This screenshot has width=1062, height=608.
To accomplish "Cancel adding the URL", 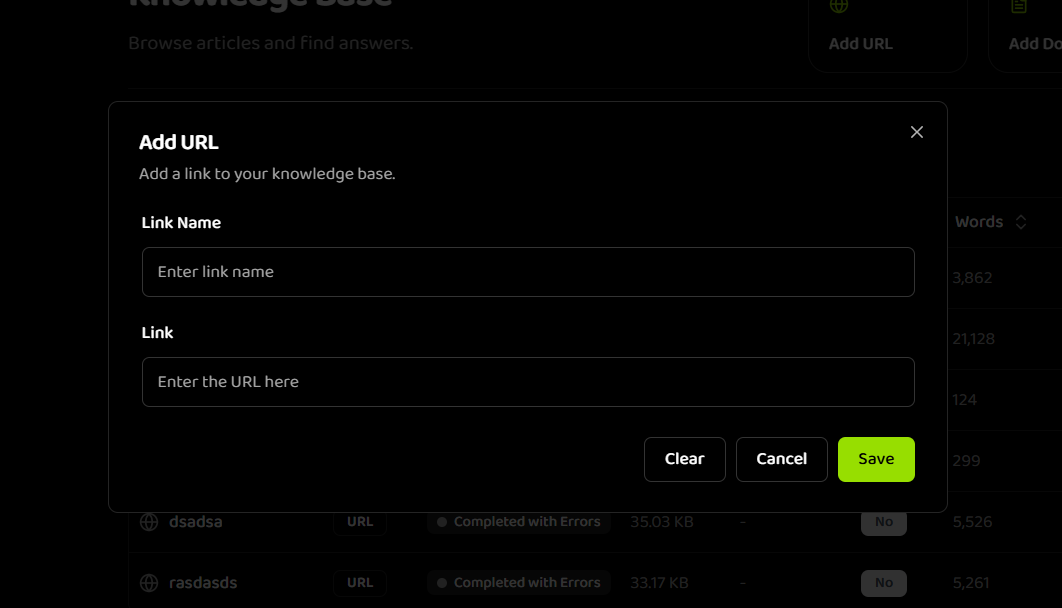I will click(x=781, y=459).
